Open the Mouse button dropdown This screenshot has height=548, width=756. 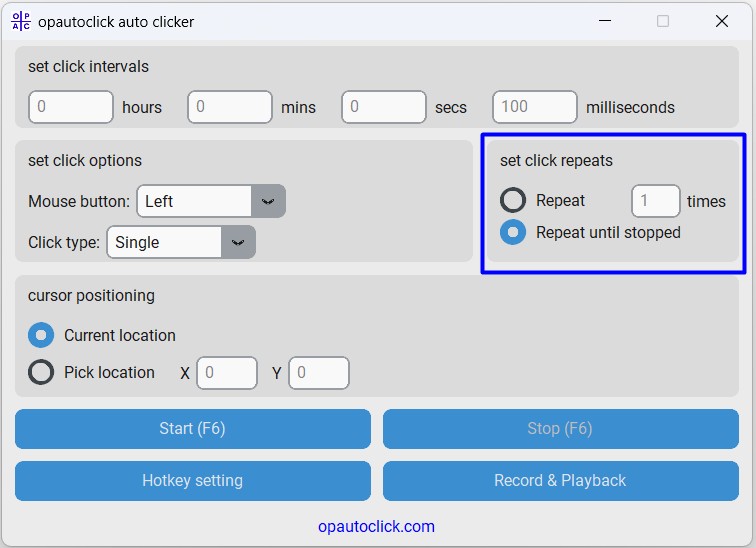[211, 201]
